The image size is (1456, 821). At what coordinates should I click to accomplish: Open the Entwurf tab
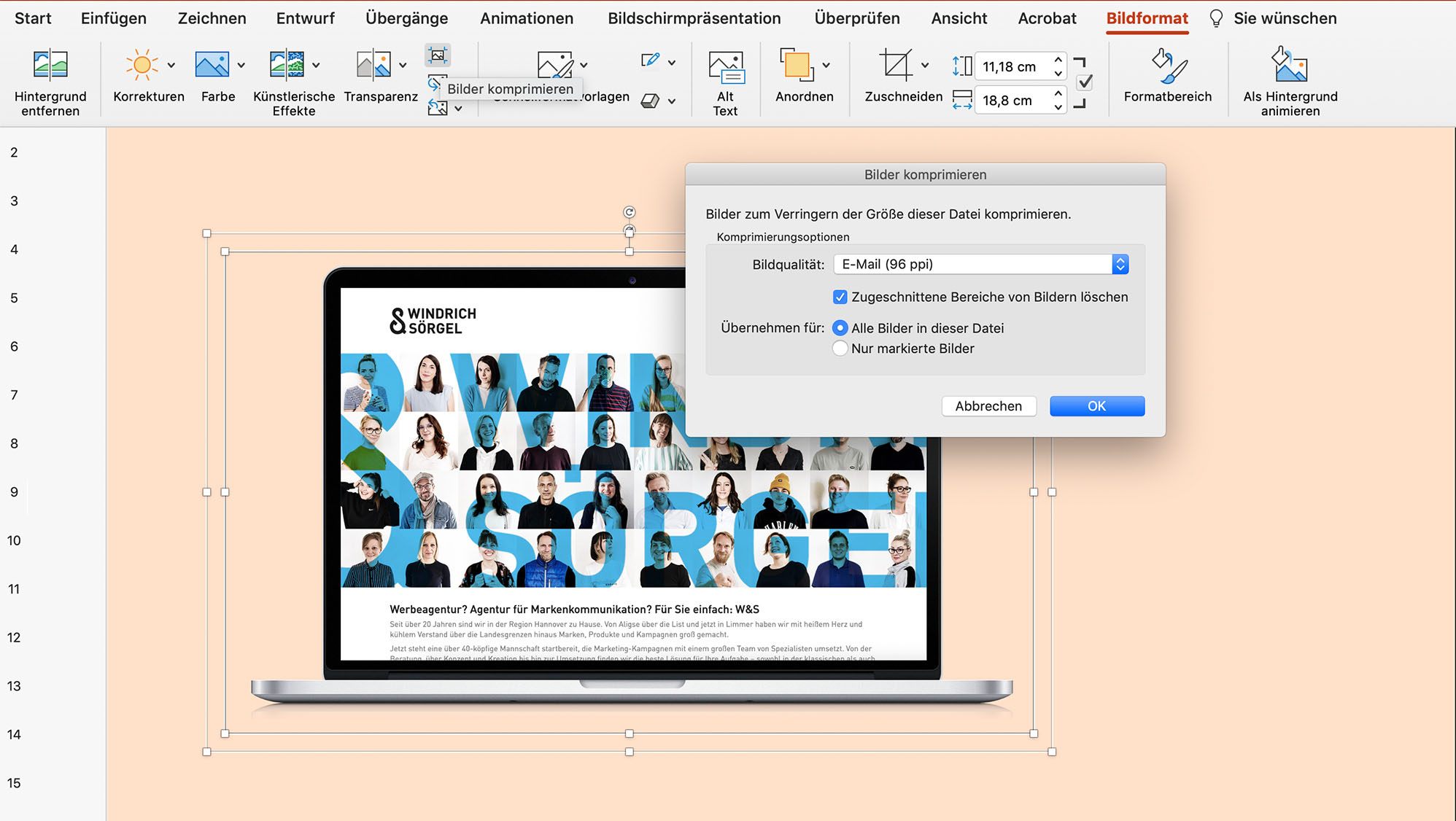[x=306, y=18]
